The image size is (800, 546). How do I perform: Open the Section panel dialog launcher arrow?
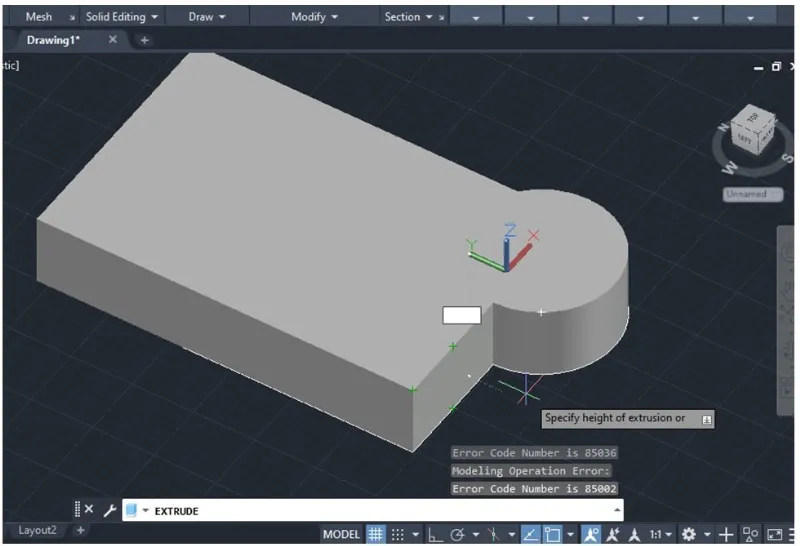pyautogui.click(x=441, y=17)
